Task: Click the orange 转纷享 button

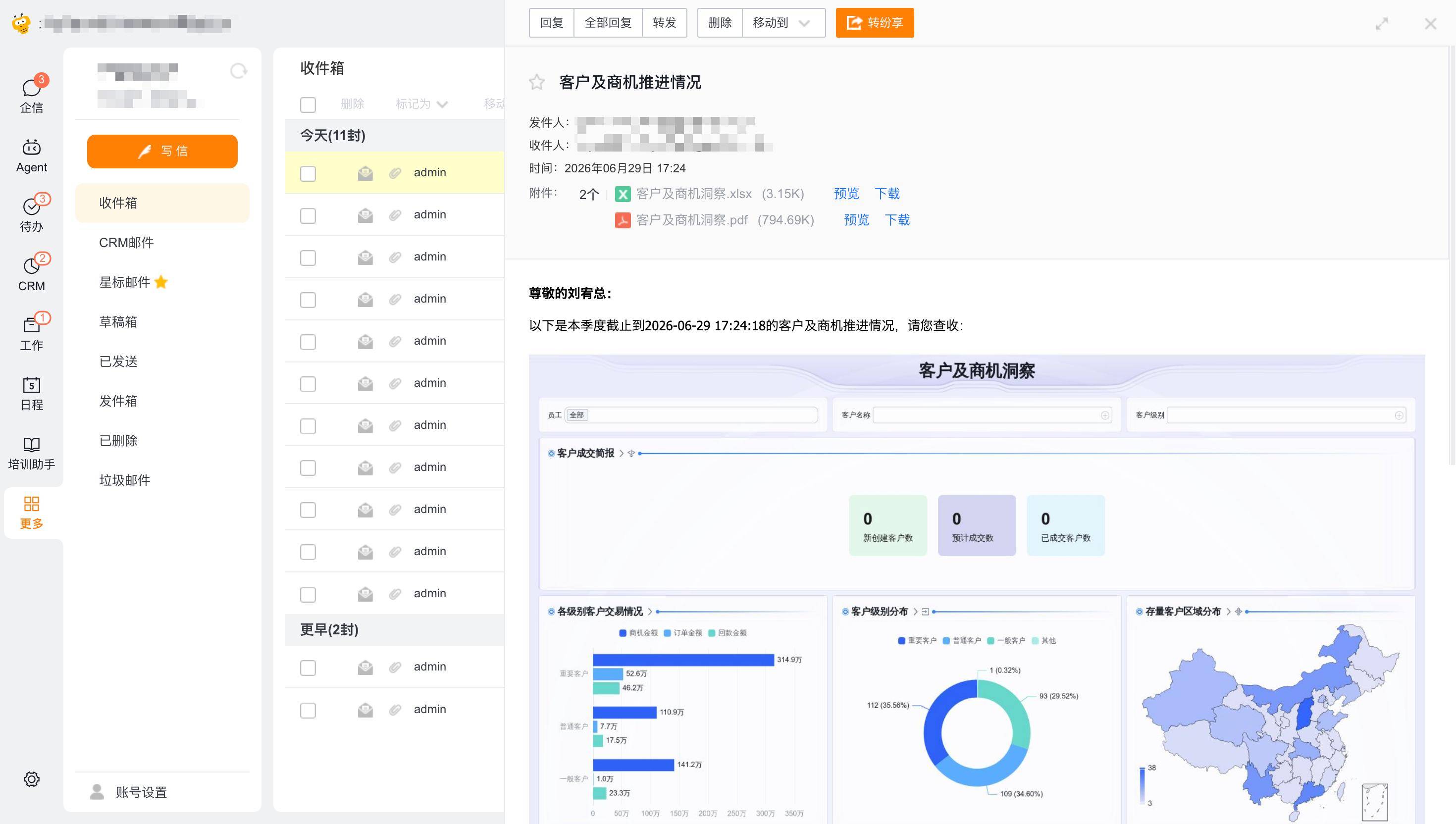Action: pos(874,23)
